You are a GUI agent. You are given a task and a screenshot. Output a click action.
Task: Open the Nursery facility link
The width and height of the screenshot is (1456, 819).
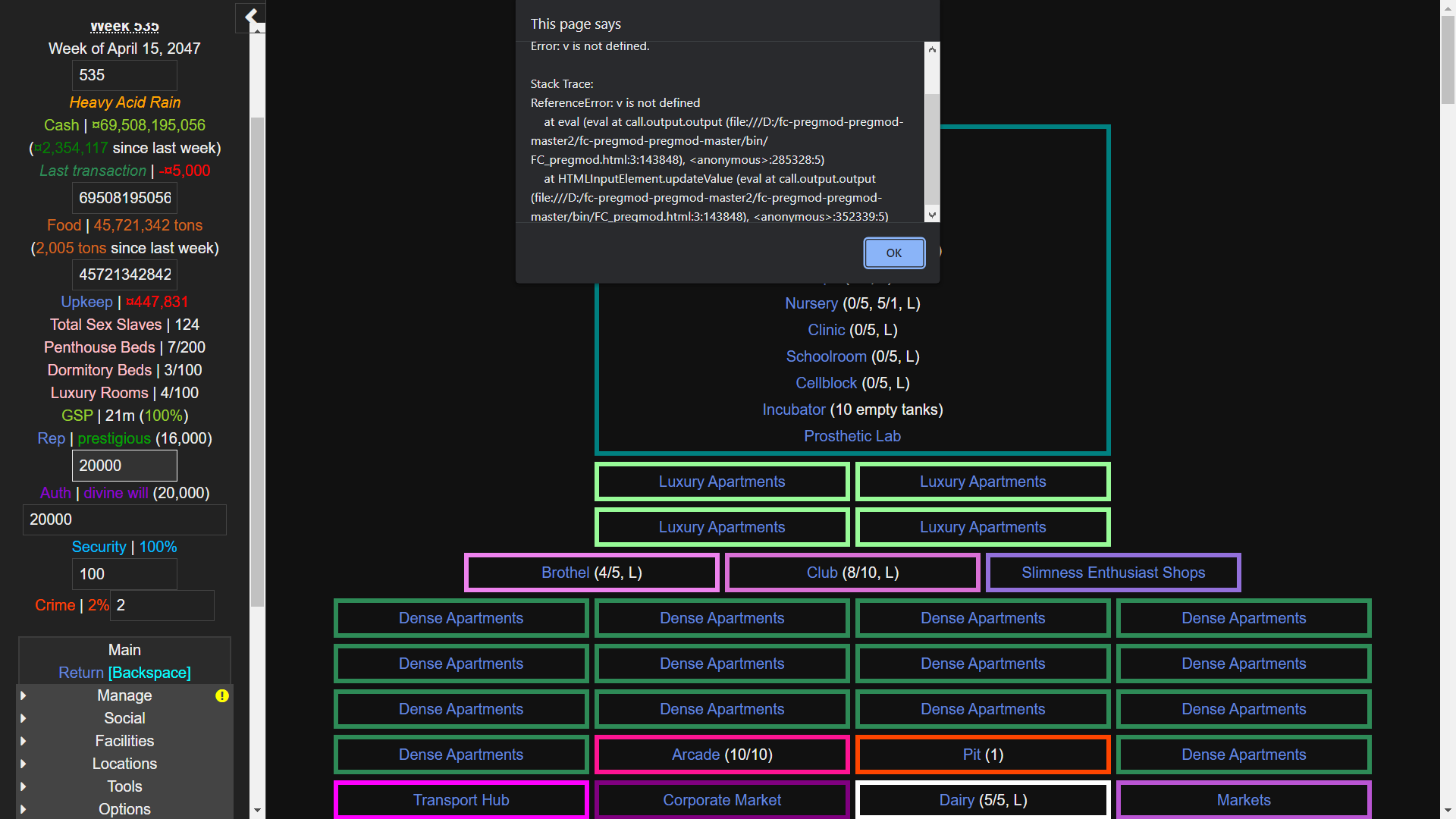[x=811, y=303]
